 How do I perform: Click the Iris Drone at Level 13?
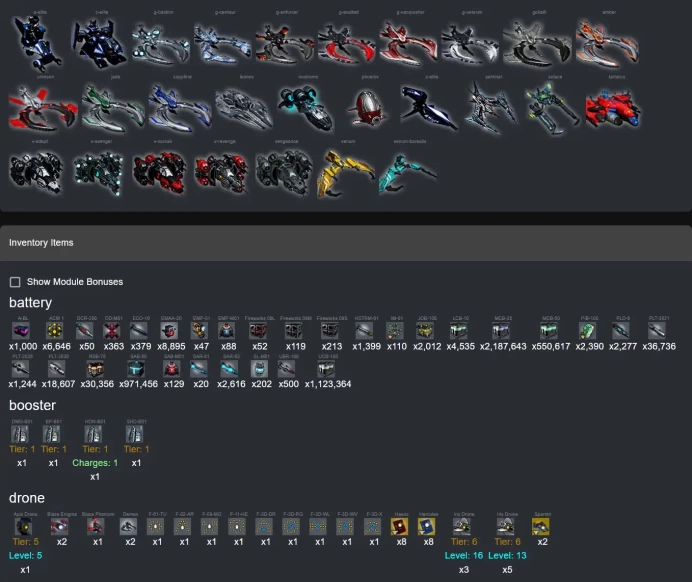505,526
